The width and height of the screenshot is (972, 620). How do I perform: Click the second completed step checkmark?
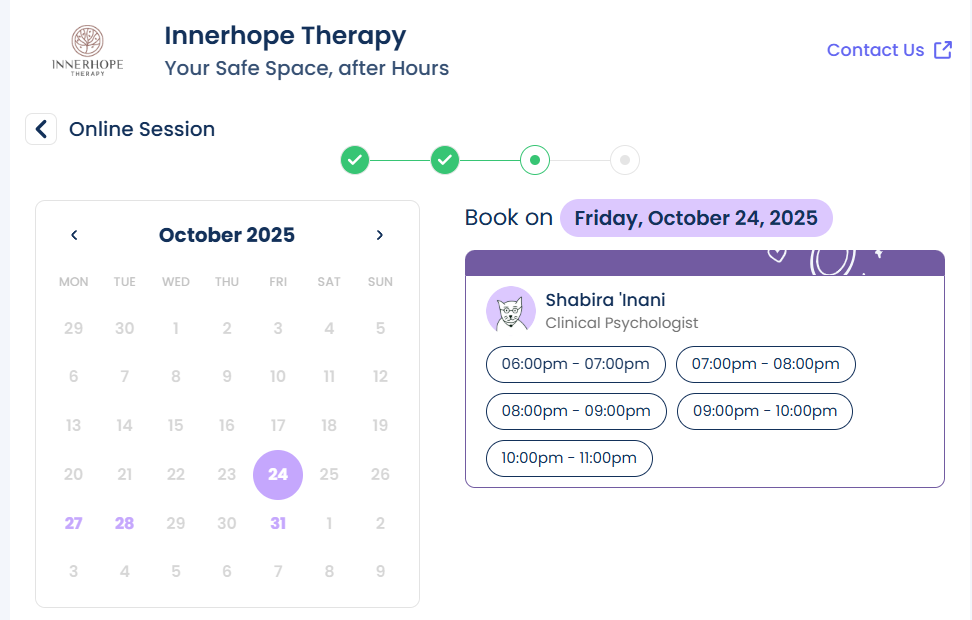tap(445, 159)
